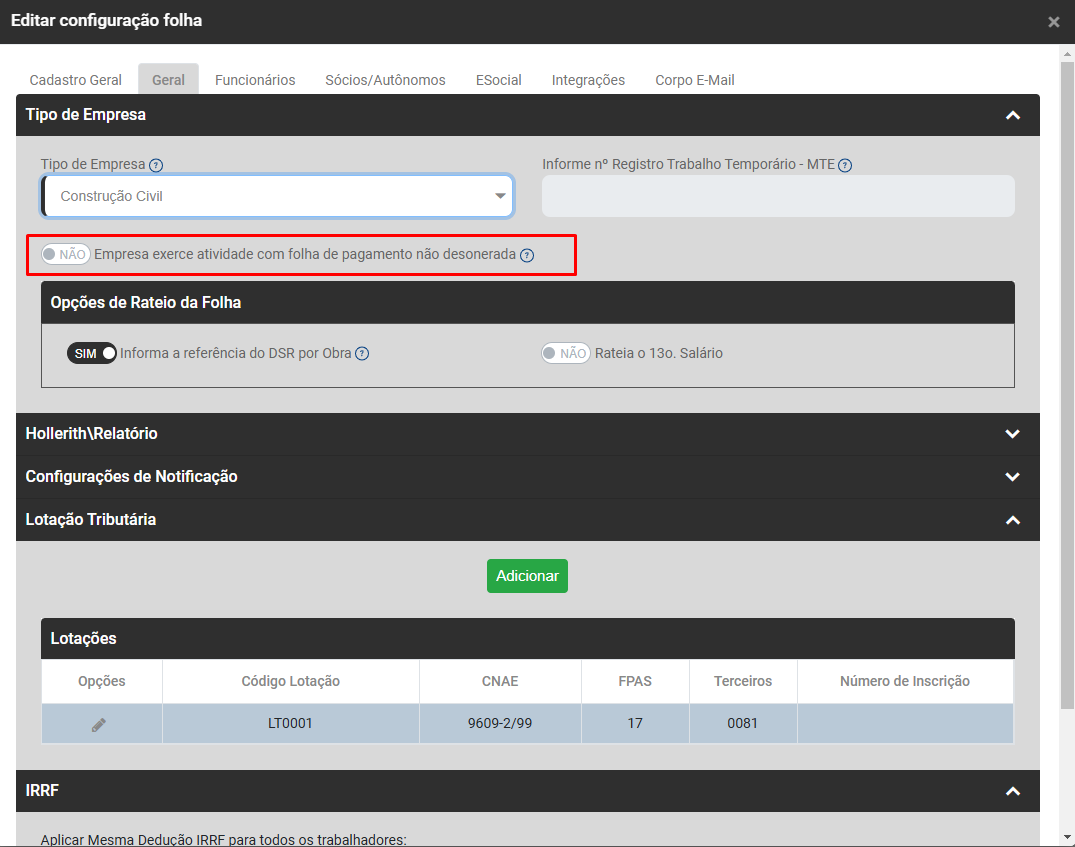The image size is (1075, 847).
Task: Click help icon after folha de pagamento não desonerada
Action: [527, 255]
